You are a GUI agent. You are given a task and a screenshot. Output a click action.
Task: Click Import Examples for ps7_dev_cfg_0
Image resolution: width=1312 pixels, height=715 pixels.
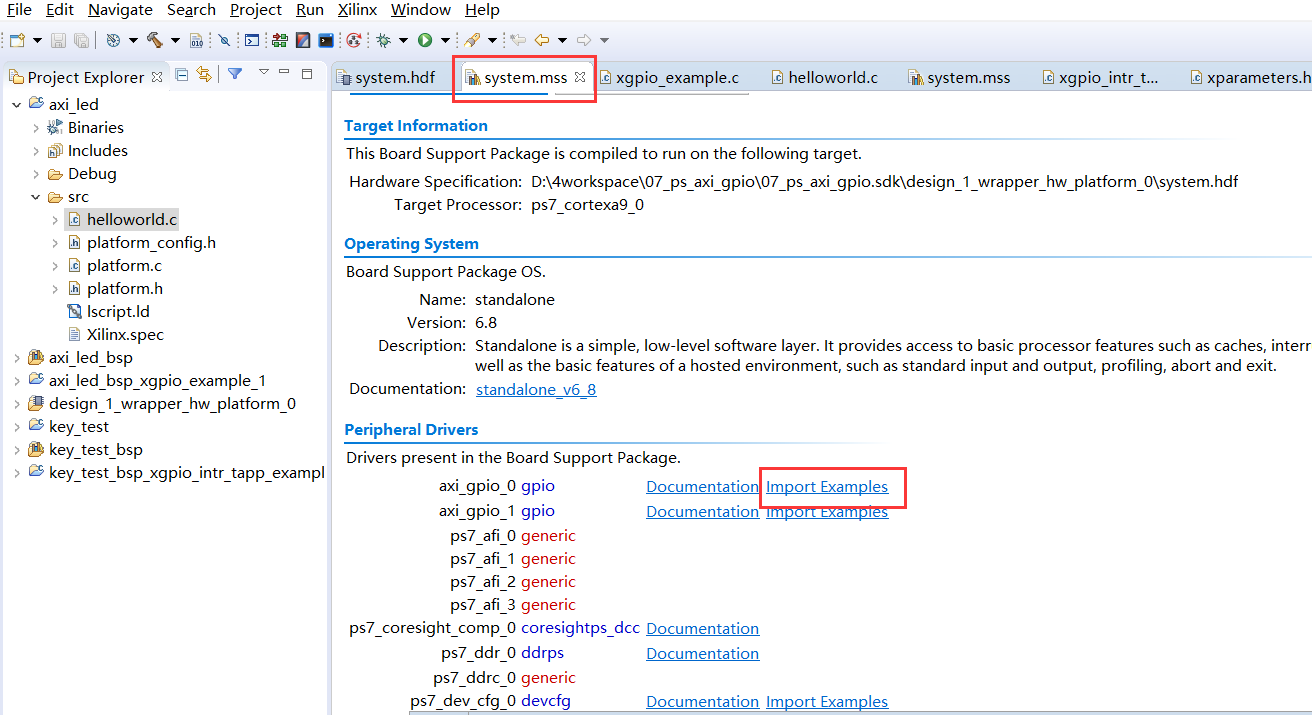coord(827,702)
